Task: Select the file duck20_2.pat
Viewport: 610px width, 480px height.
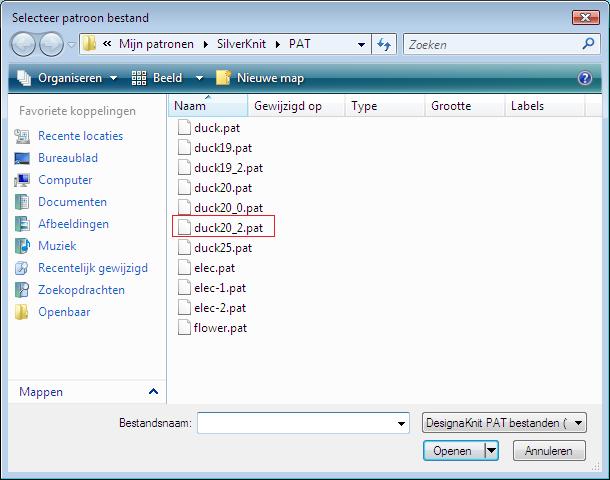Action: 228,228
